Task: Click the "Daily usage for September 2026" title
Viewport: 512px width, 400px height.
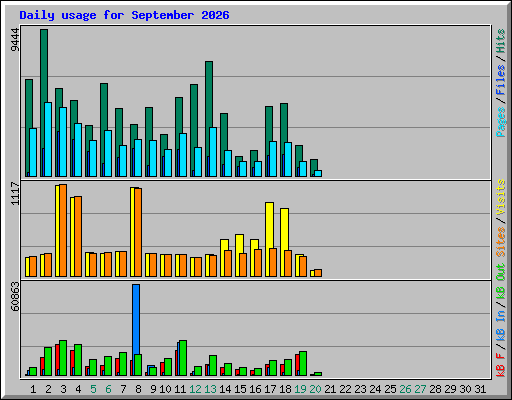Action: pyautogui.click(x=124, y=15)
